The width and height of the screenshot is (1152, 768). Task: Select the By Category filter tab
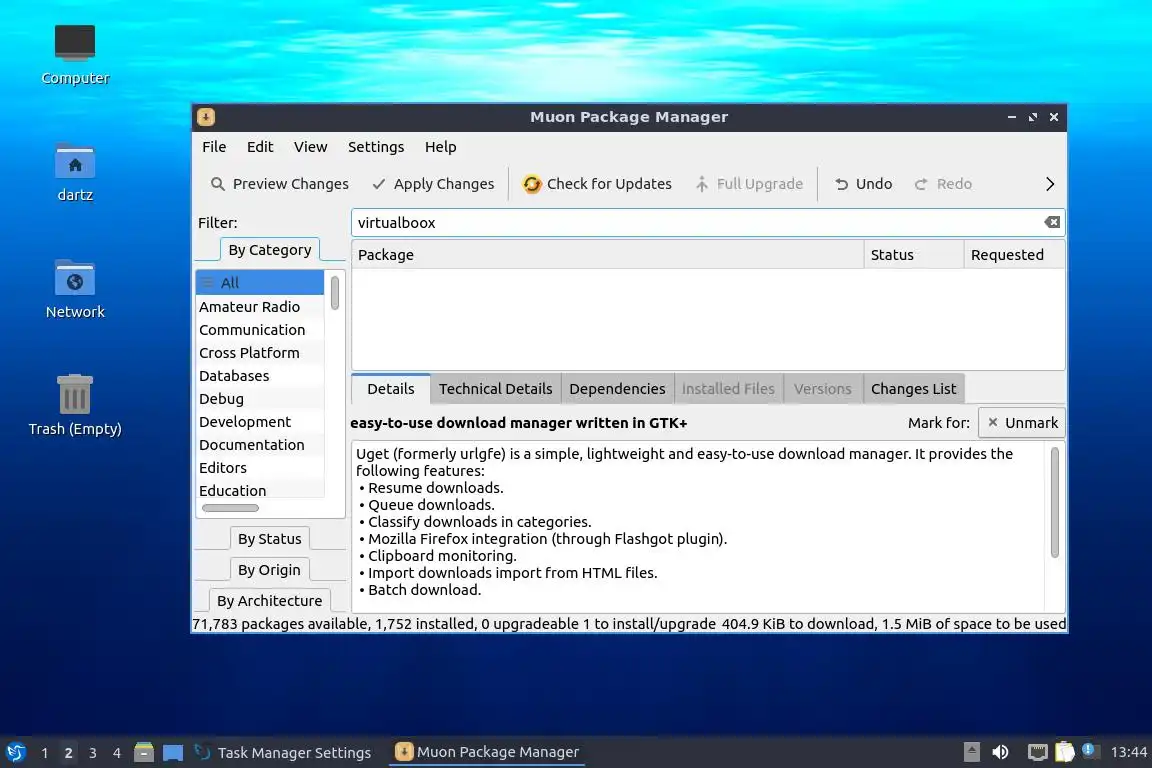(x=270, y=250)
